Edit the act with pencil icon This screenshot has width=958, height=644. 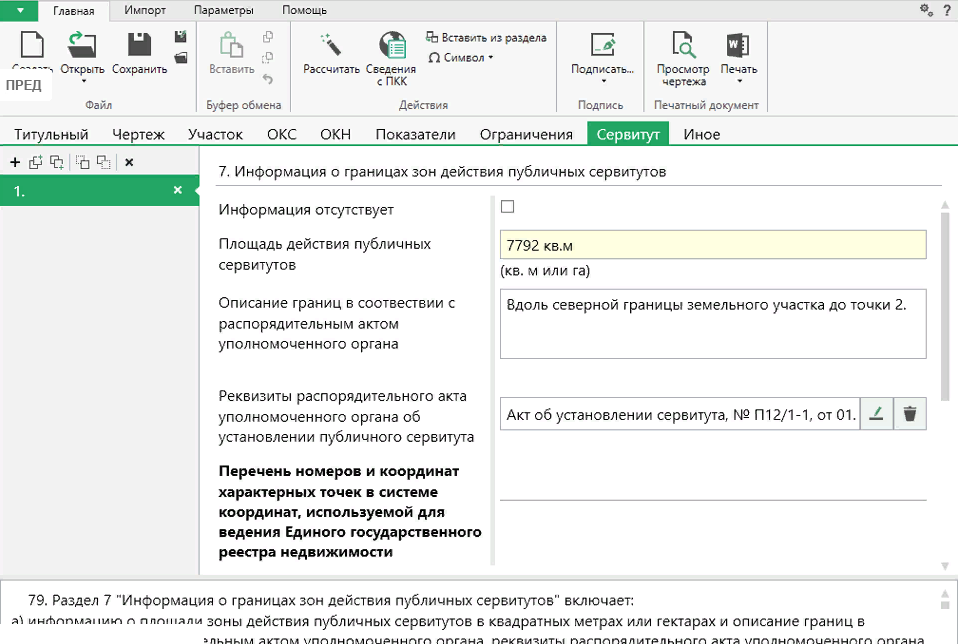point(876,414)
